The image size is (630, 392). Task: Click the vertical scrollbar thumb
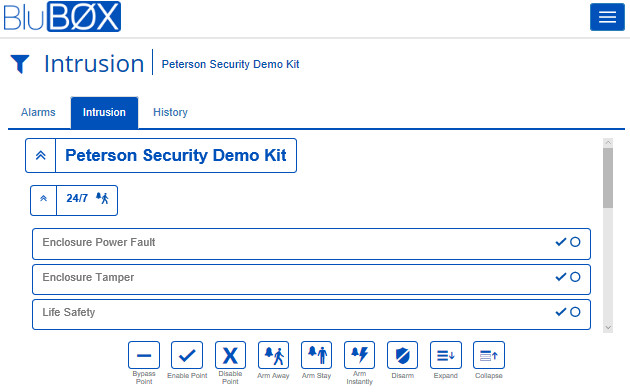click(608, 178)
